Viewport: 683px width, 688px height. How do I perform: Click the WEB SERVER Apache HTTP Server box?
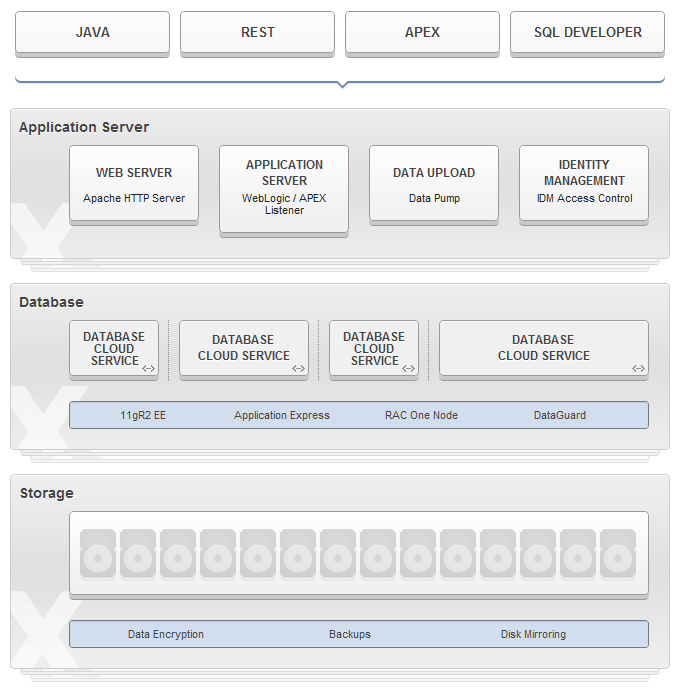[134, 185]
